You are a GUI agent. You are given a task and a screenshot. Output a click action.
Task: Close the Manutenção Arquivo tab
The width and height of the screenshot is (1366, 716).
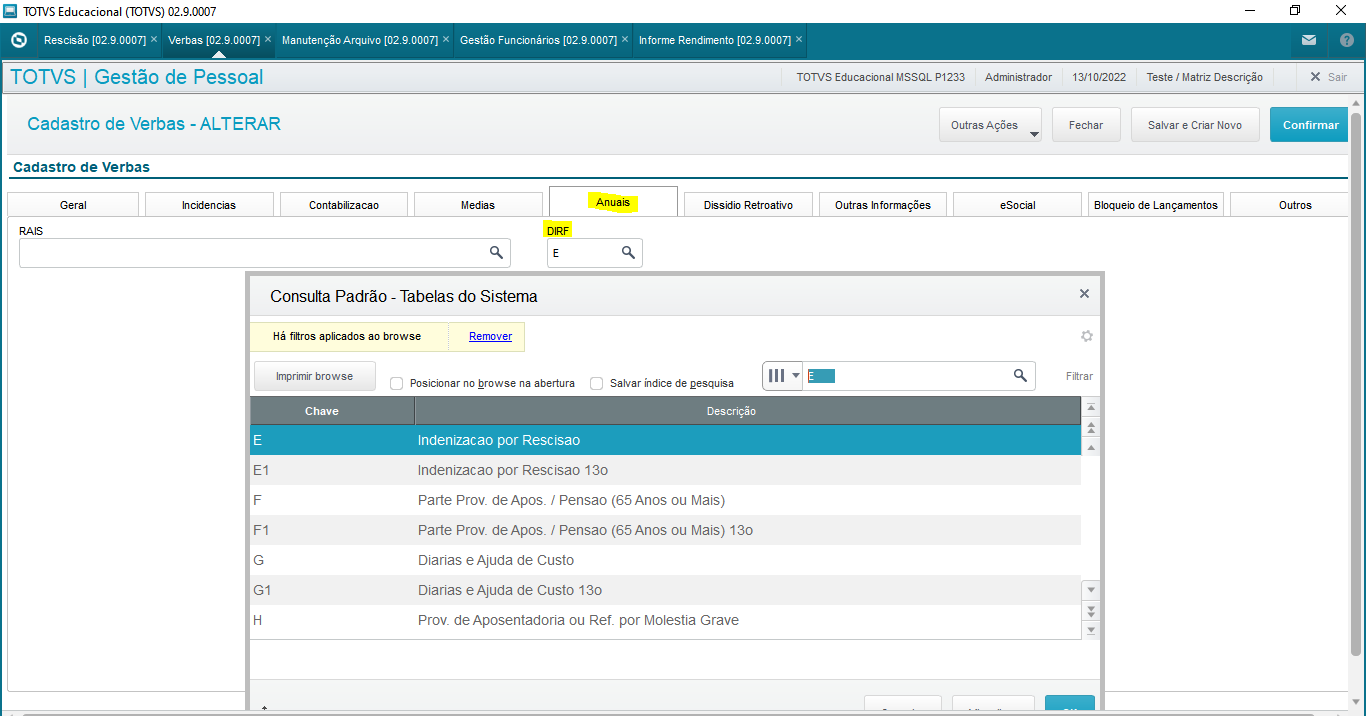point(446,40)
